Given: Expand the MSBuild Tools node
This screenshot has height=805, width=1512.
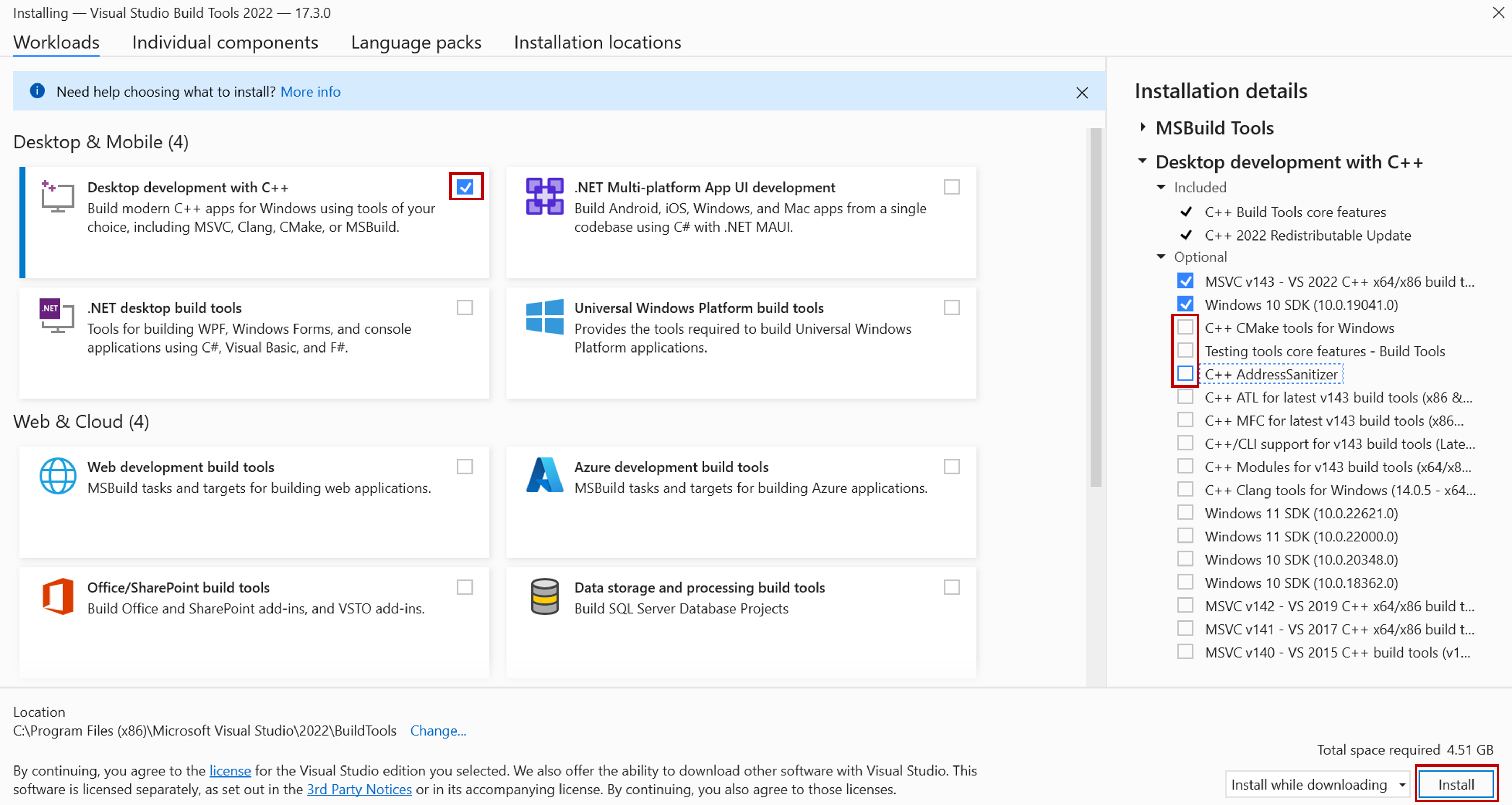Looking at the screenshot, I should coord(1142,127).
